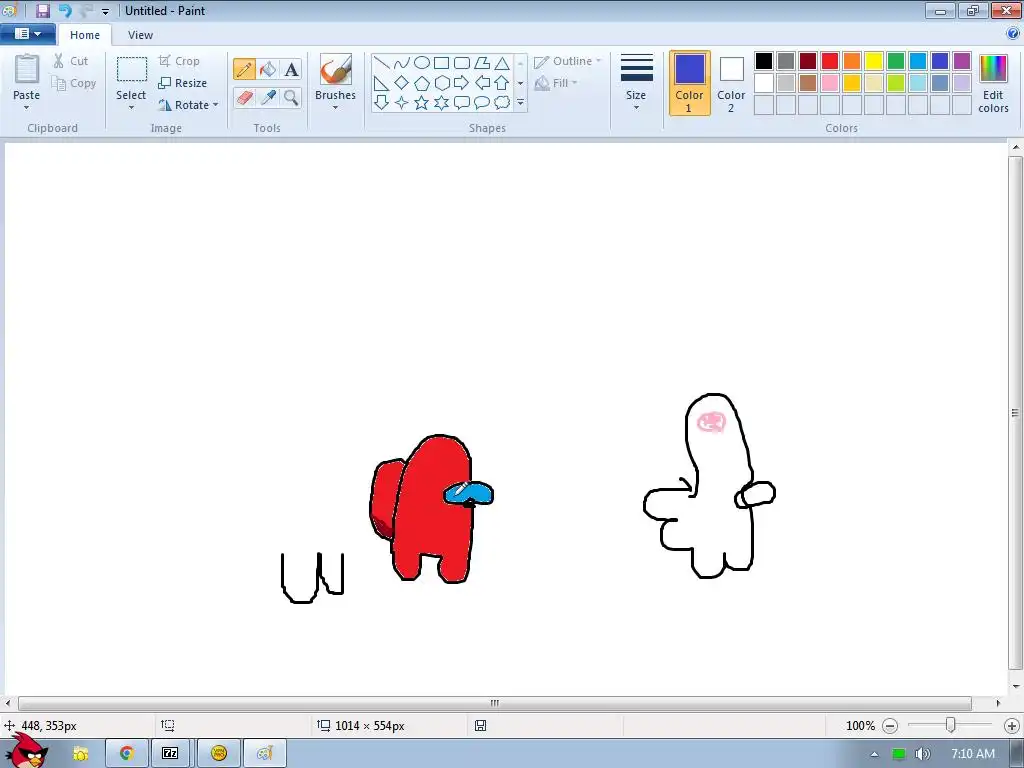The image size is (1024, 768).
Task: Choose the Curve shape
Action: coord(402,63)
